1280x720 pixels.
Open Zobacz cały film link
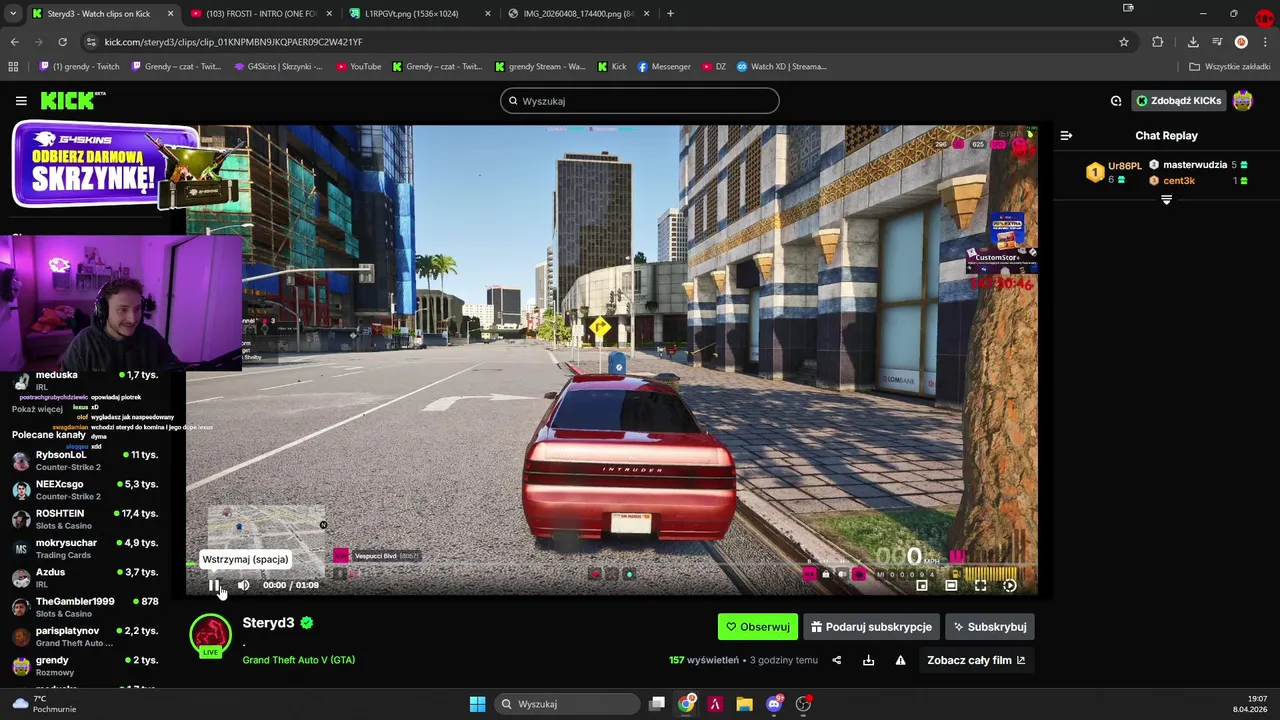click(x=976, y=660)
